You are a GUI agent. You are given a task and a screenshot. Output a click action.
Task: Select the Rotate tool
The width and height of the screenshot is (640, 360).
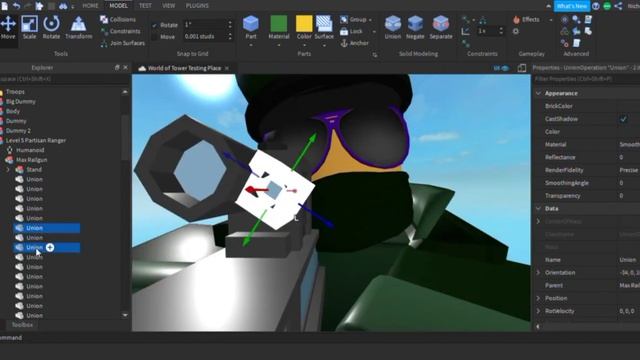(51, 28)
